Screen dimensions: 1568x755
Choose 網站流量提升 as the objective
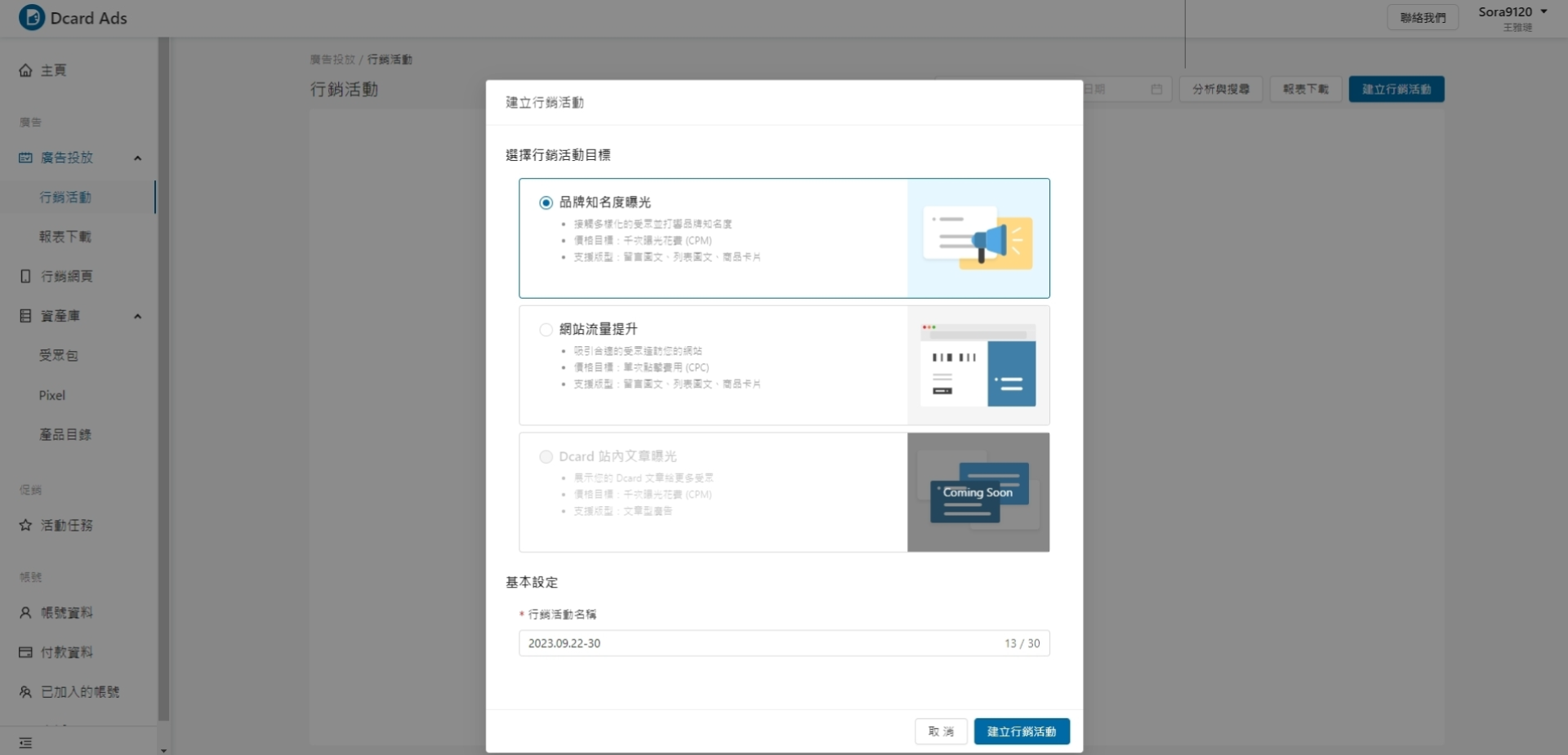(x=546, y=330)
